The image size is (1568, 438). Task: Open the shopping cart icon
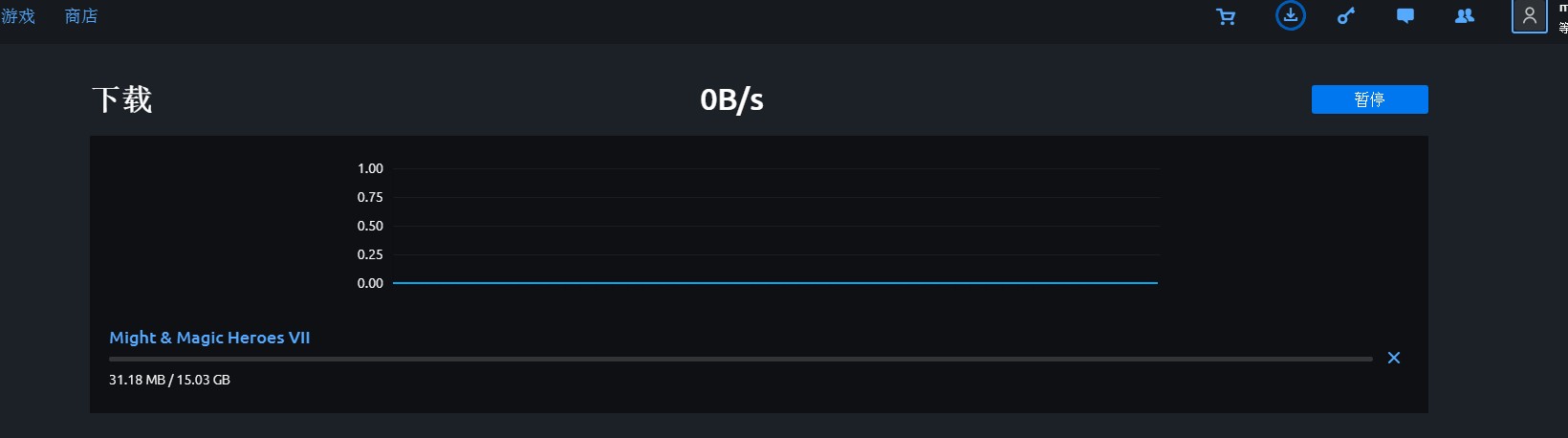click(x=1226, y=16)
